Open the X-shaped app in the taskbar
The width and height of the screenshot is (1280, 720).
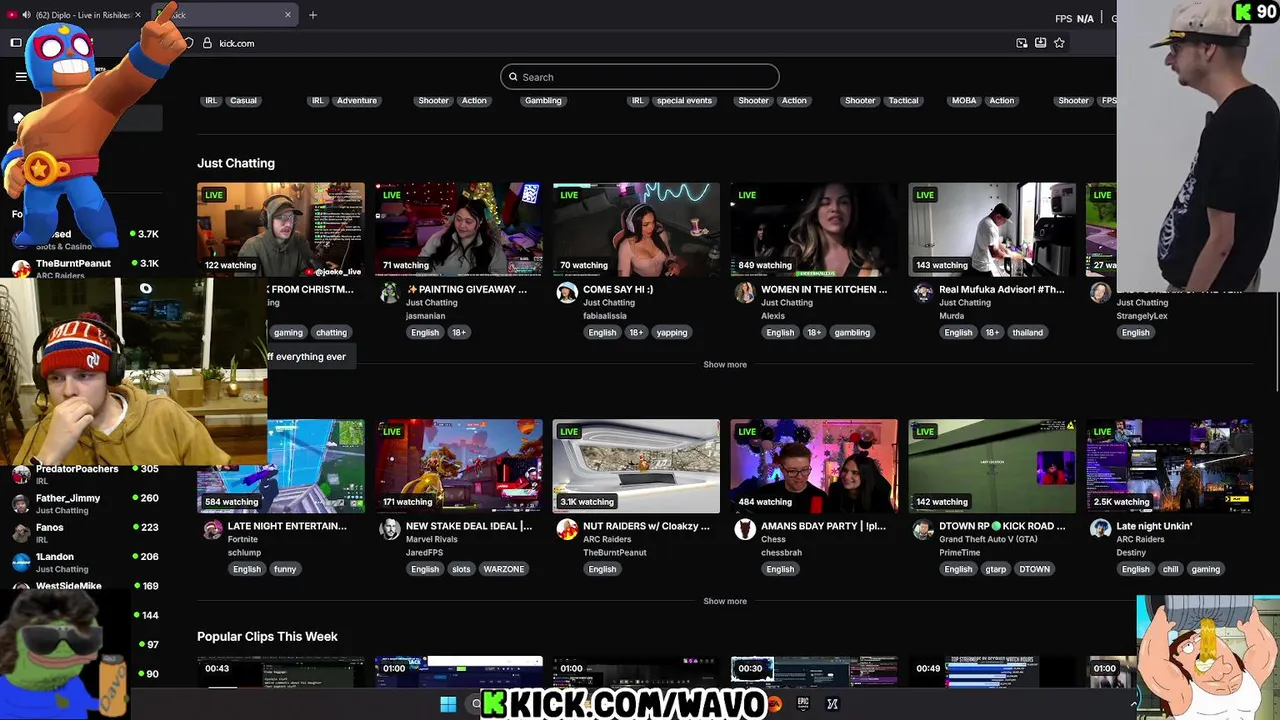(x=832, y=704)
